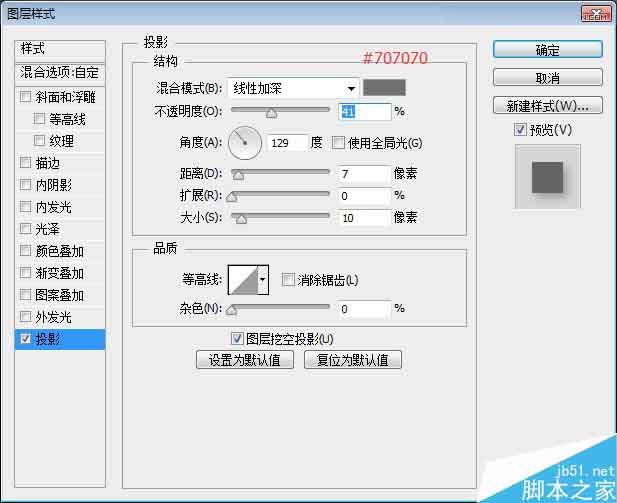The height and width of the screenshot is (503, 617).
Task: Select 混合选项:自定 entry
Action: tap(60, 72)
